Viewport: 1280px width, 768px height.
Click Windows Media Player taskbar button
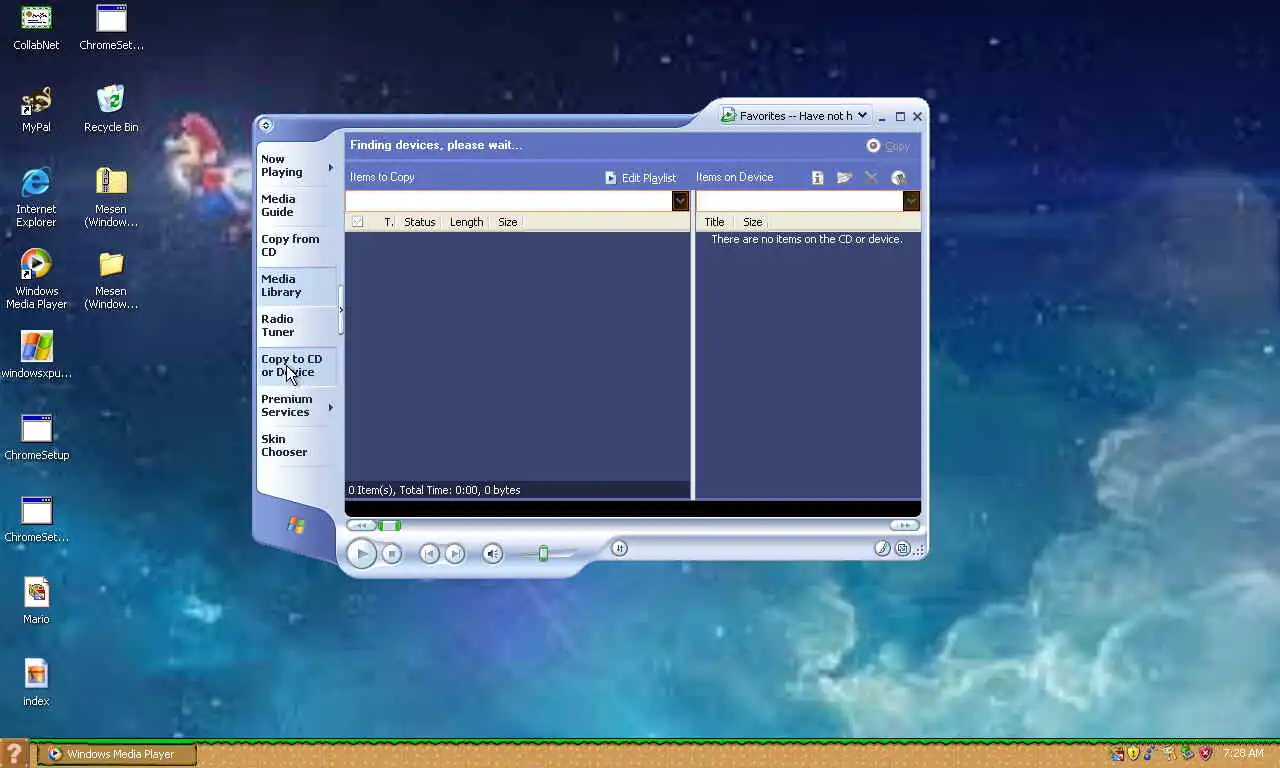(117, 754)
